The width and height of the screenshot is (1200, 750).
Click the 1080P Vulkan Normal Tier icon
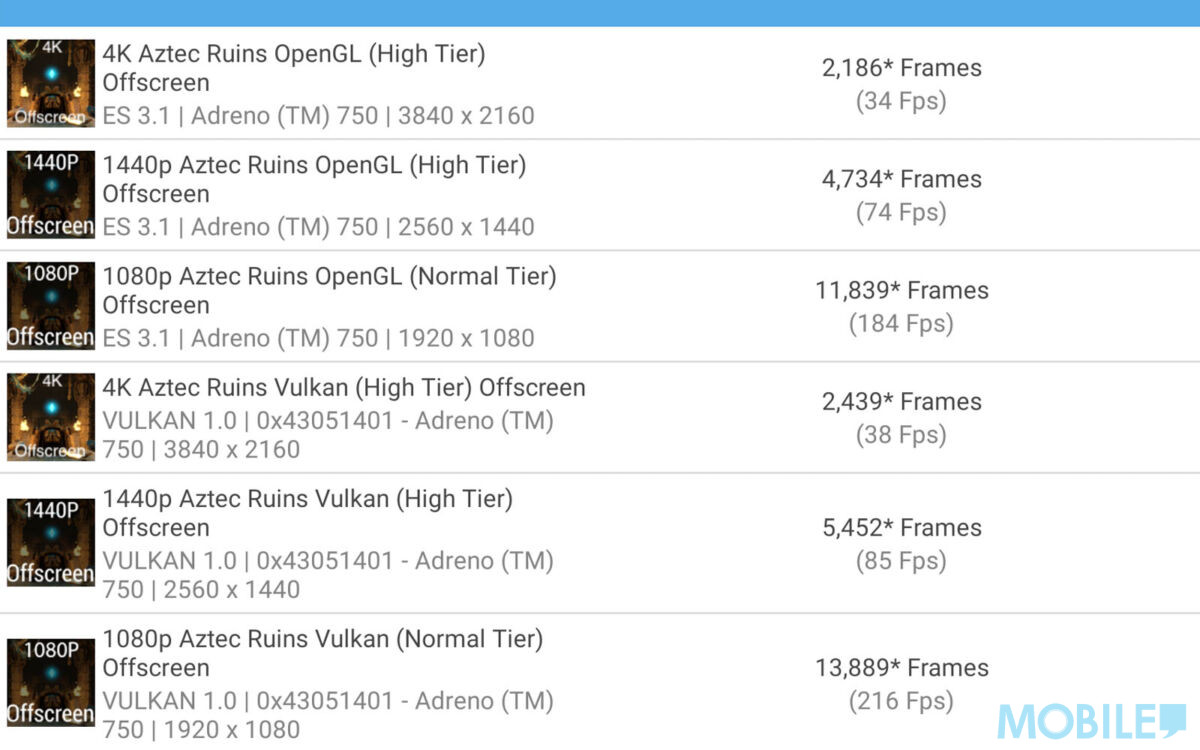(51, 683)
